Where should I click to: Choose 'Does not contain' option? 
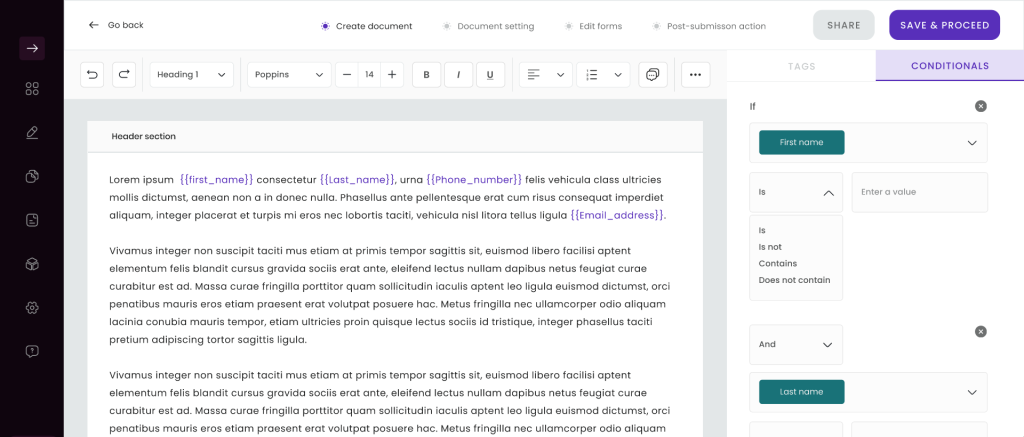[794, 280]
